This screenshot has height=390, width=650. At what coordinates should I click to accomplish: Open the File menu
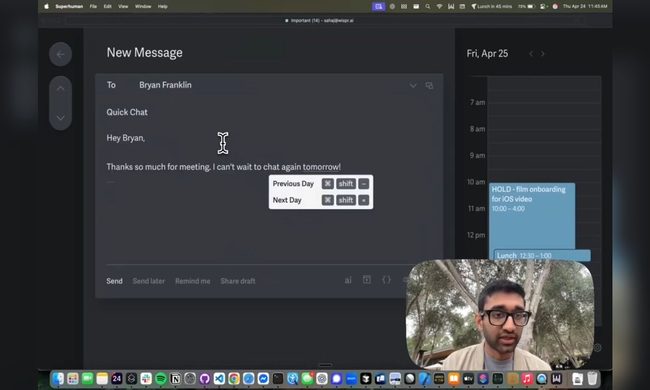pos(93,6)
